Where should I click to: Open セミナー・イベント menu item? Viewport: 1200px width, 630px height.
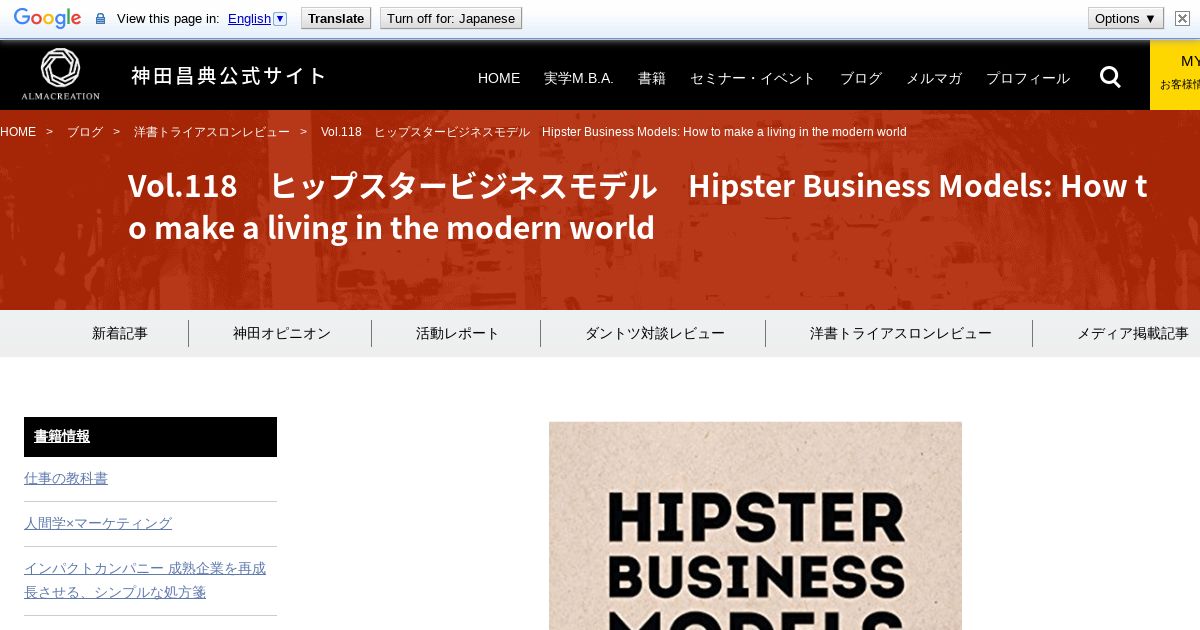[x=753, y=78]
